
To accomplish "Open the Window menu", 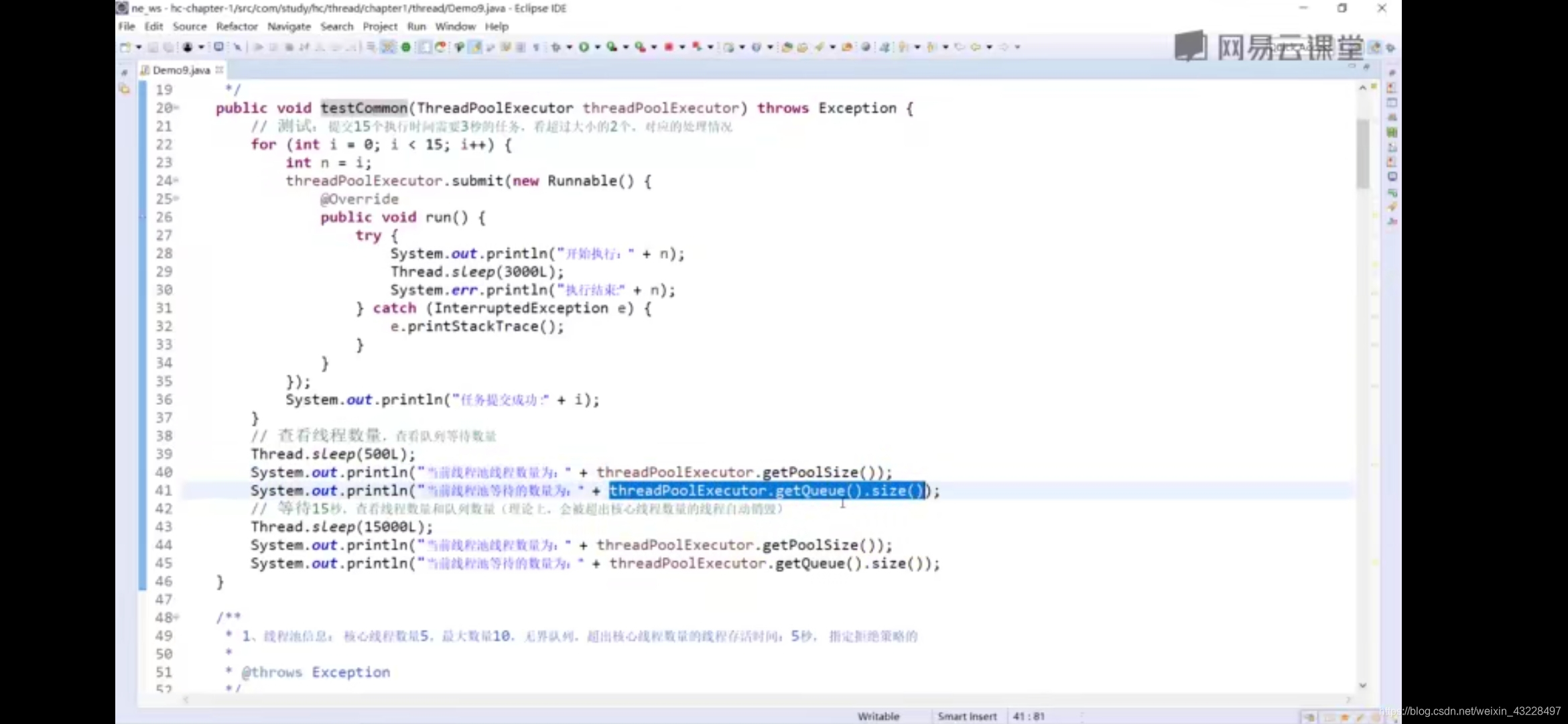I will pyautogui.click(x=455, y=26).
